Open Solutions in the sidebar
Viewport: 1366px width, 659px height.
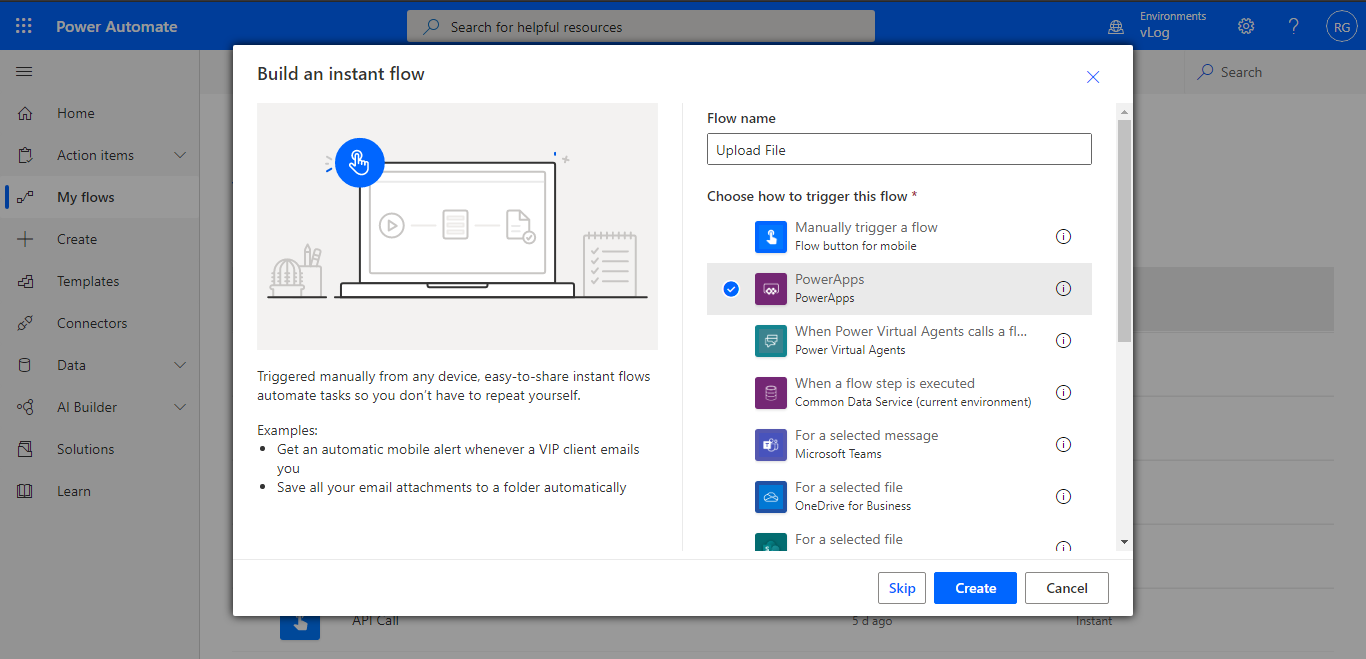pos(86,449)
